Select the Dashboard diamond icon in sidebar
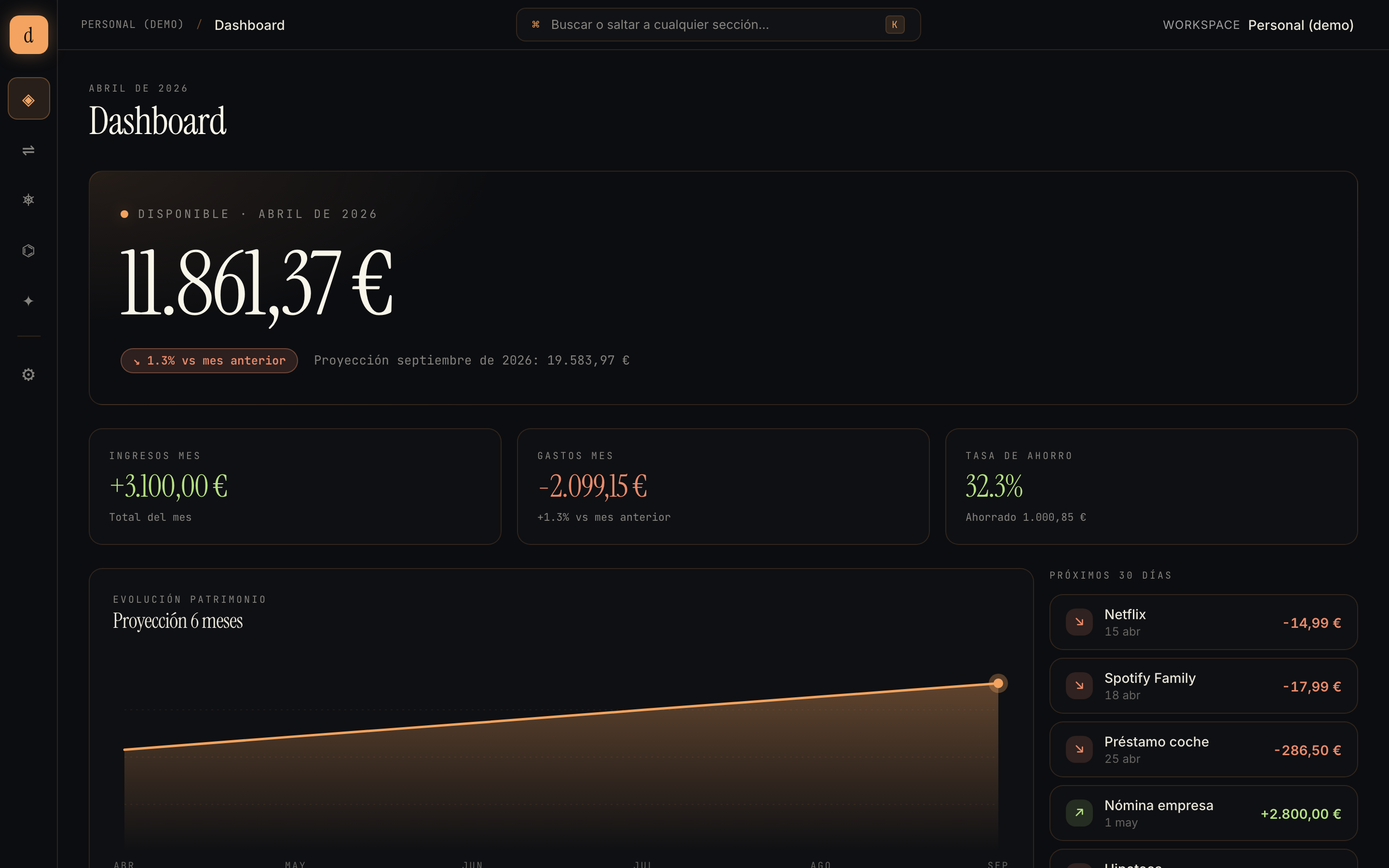1389x868 pixels. pos(28,98)
